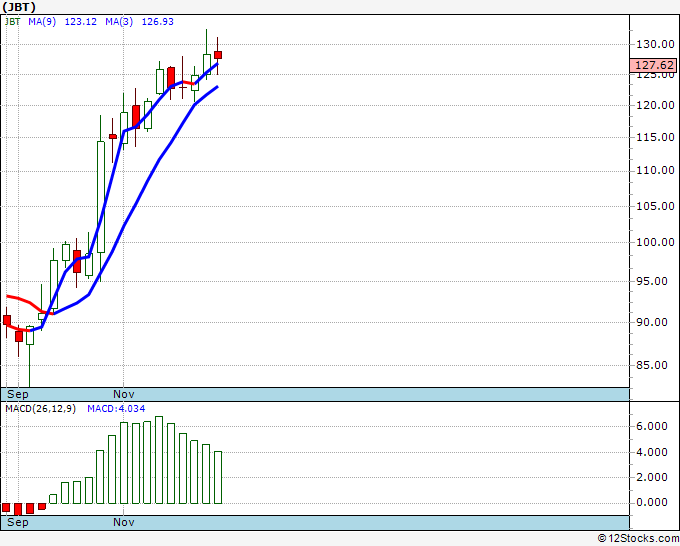Click the 95.00 price axis label
The image size is (680, 546).
(x=652, y=281)
